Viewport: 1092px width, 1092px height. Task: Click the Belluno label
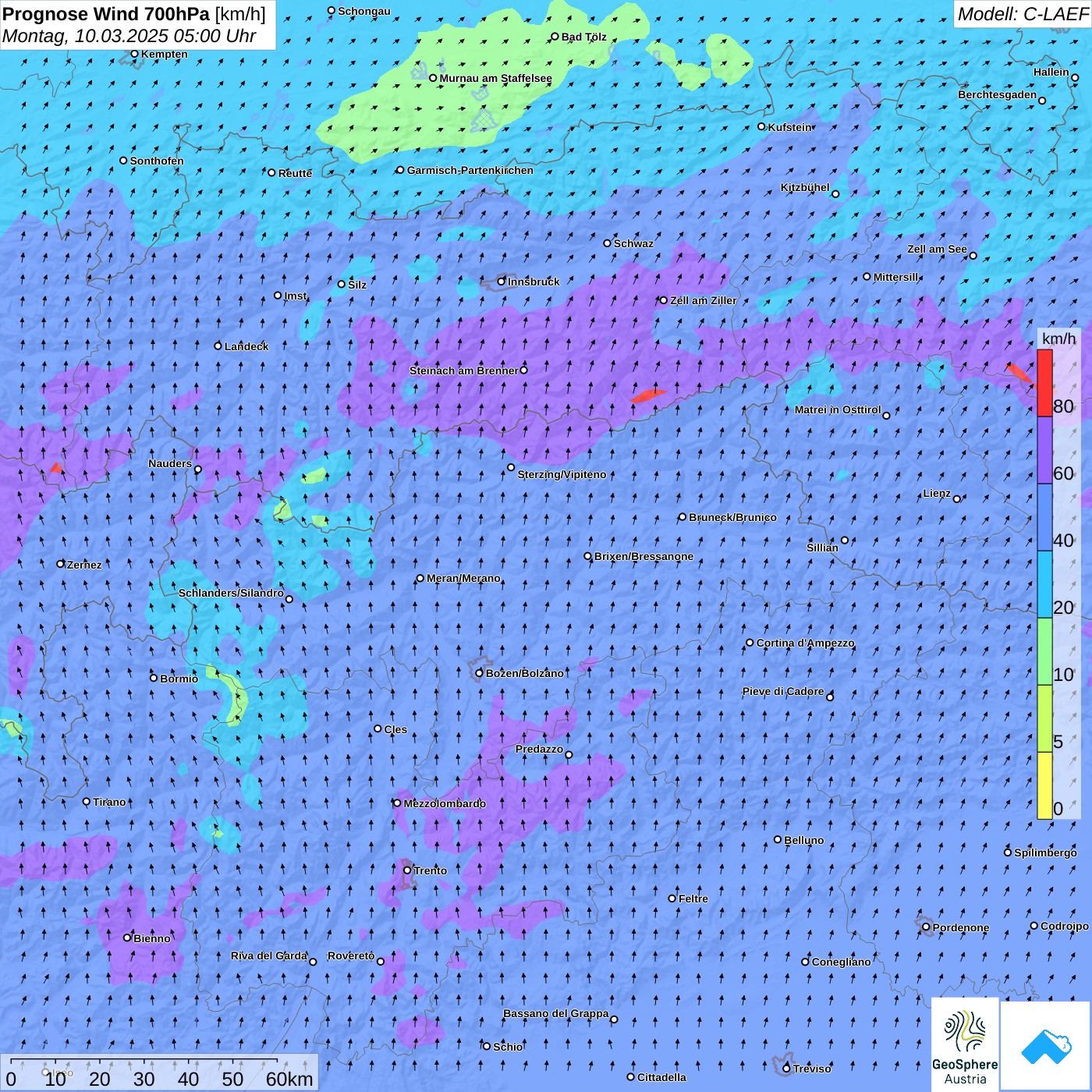click(x=804, y=840)
